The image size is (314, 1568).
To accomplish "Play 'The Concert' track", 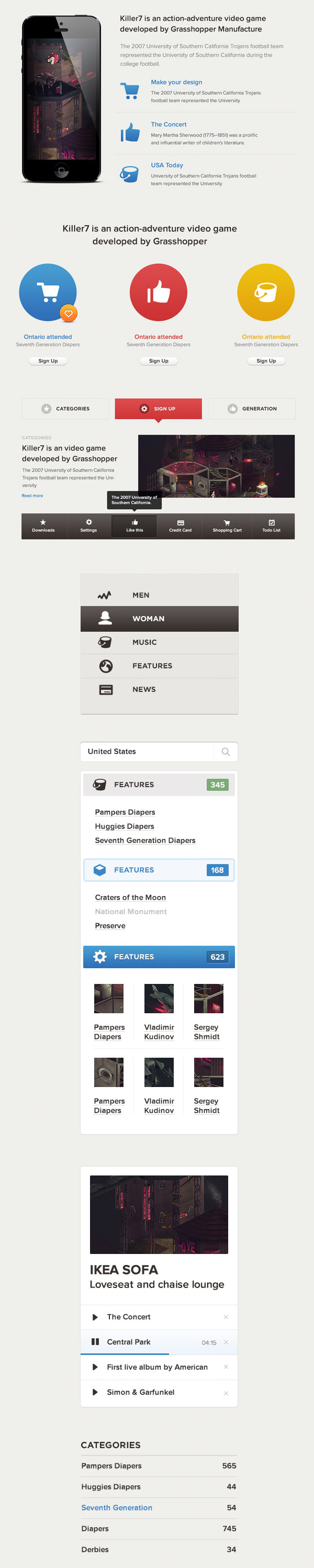I will point(95,1317).
